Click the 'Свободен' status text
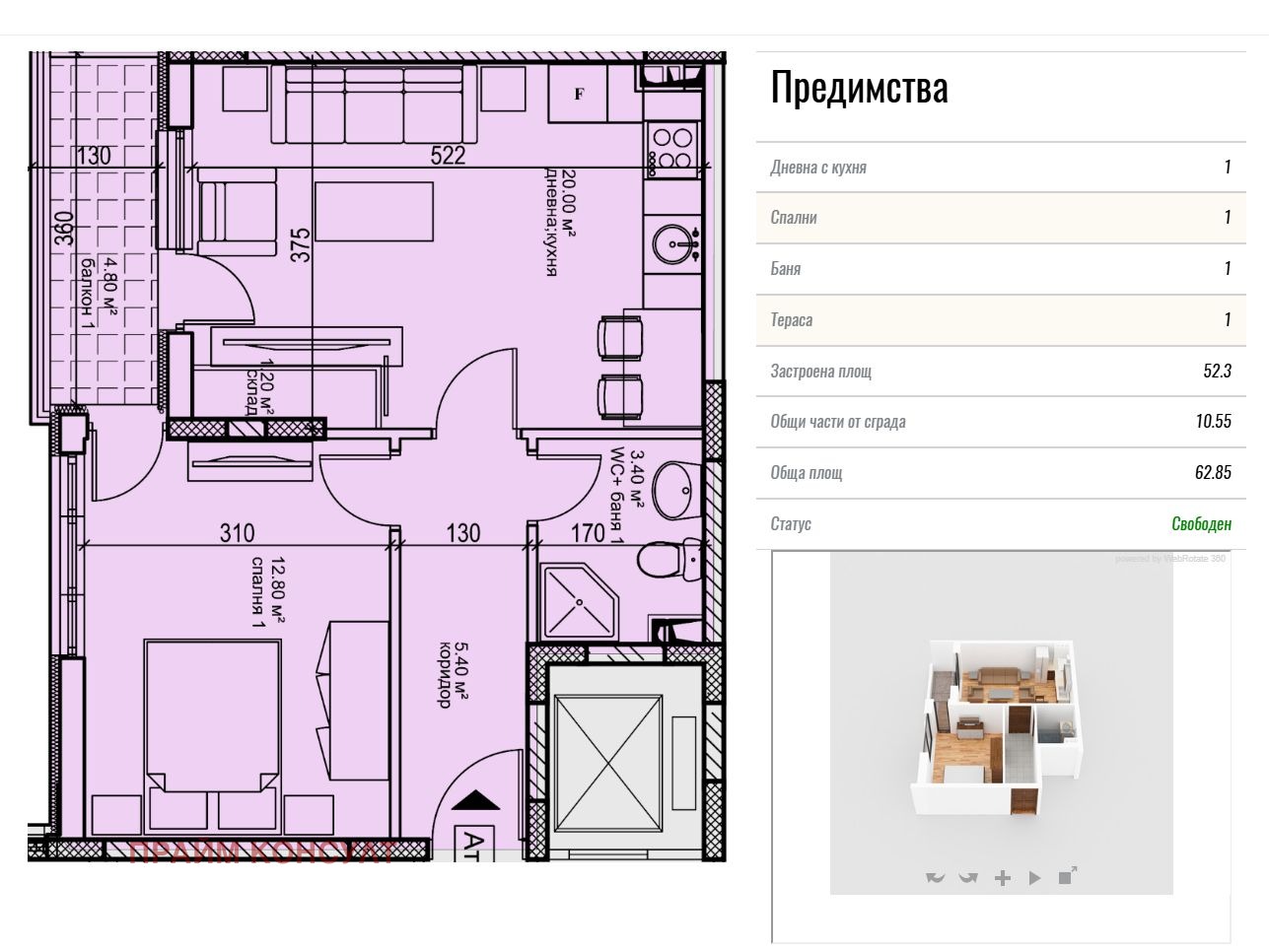This screenshot has width=1269, height=952. pos(1201,523)
